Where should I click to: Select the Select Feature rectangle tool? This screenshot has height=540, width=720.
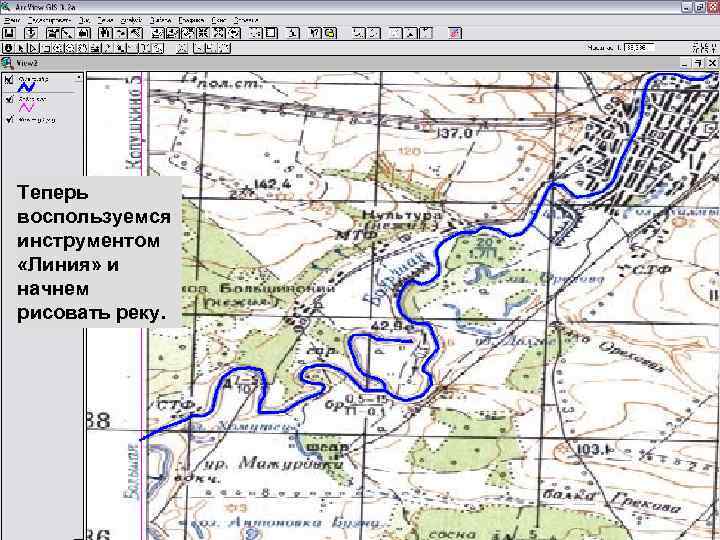click(46, 48)
